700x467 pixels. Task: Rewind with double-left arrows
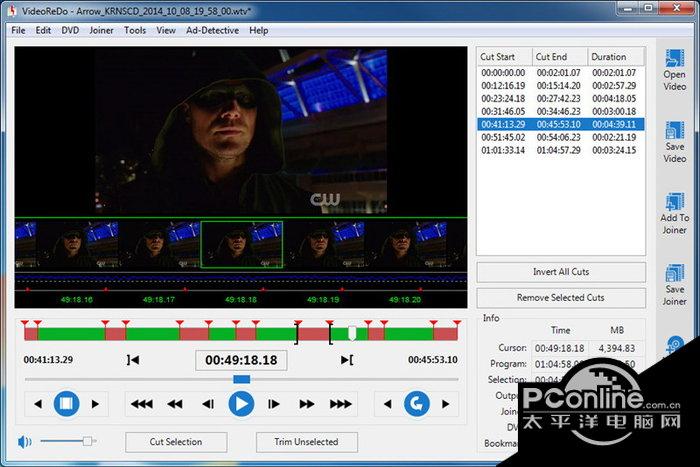[175, 404]
